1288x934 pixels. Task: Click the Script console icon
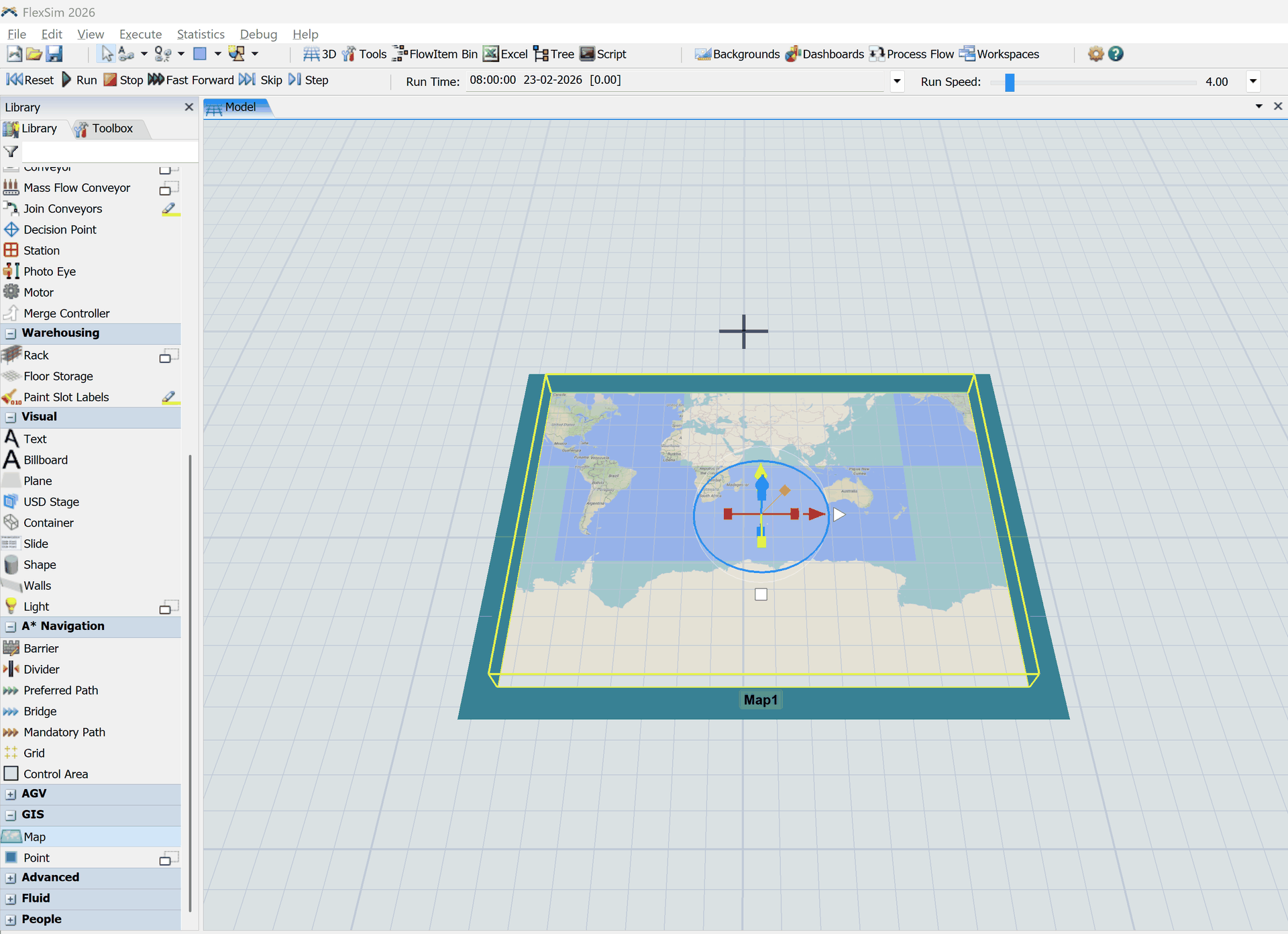(x=588, y=54)
